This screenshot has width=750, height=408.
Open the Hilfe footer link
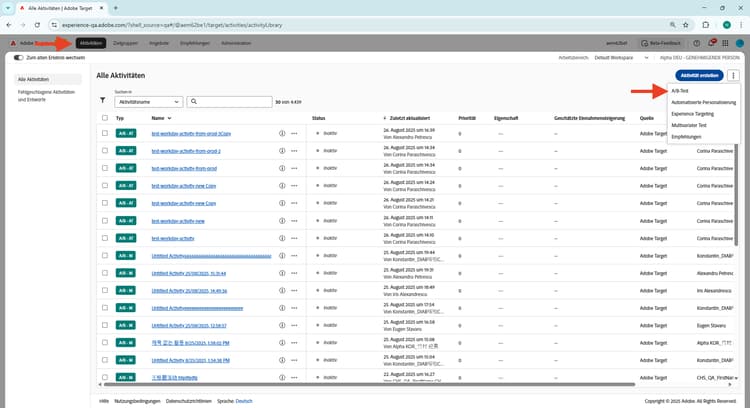[104, 401]
